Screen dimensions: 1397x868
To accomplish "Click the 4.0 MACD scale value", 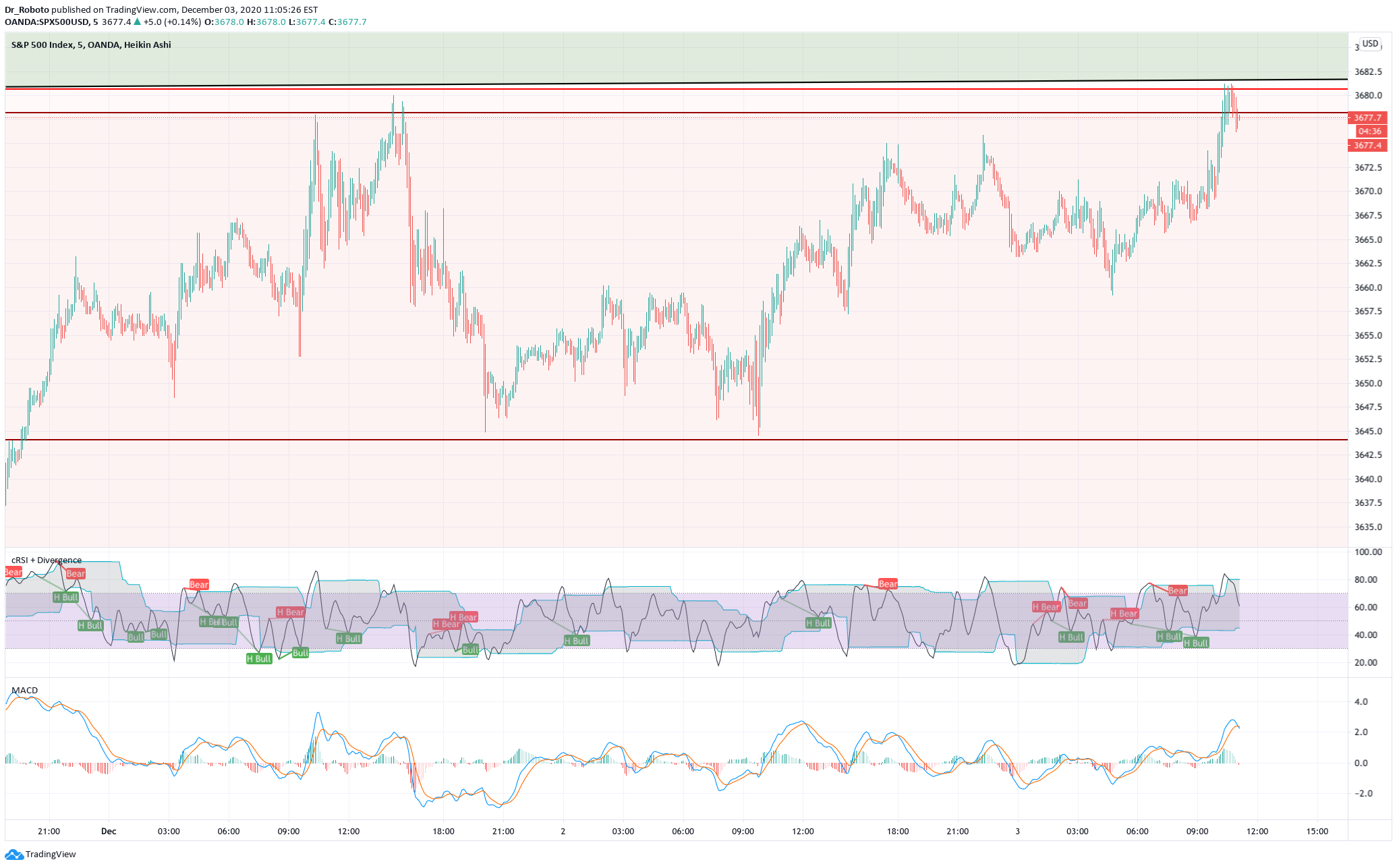I will (1361, 701).
